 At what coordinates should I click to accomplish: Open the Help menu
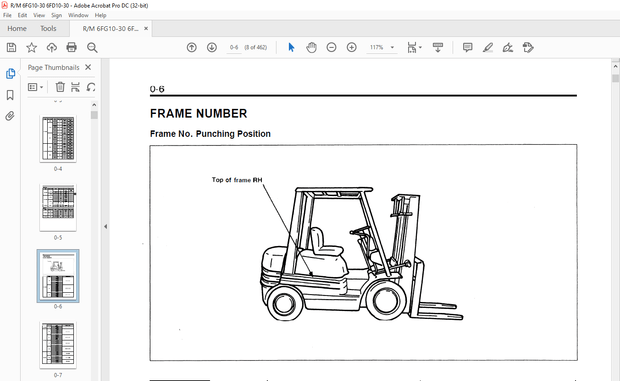click(x=100, y=15)
